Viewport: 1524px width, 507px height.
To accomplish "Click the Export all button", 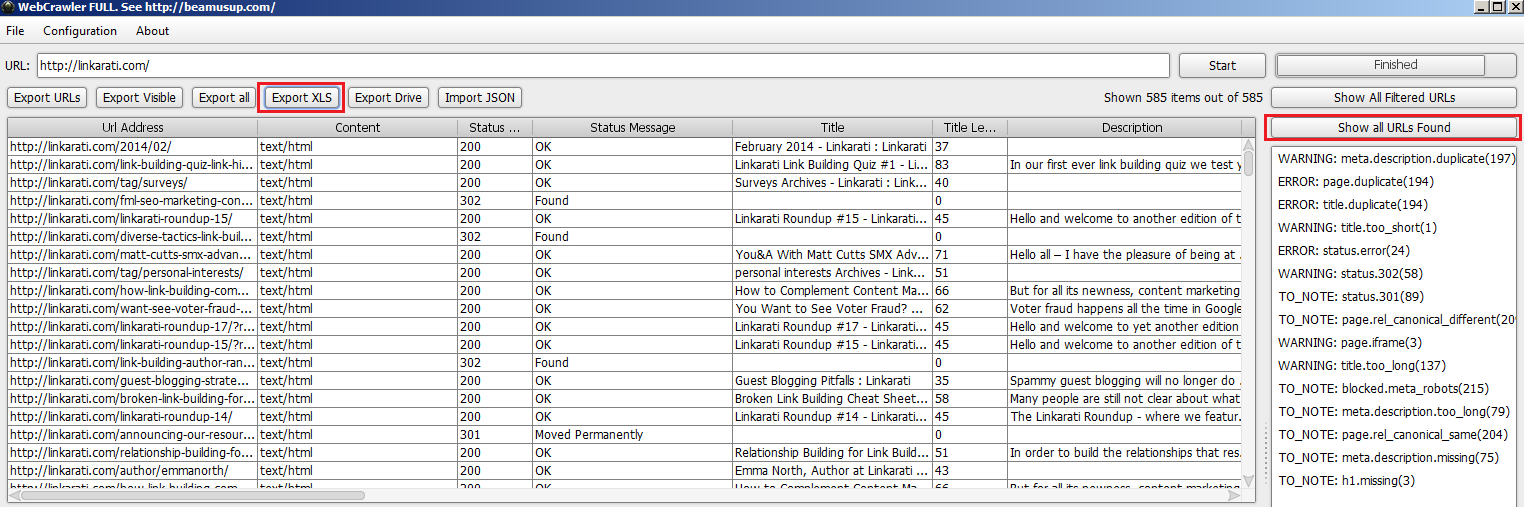I will tap(224, 98).
